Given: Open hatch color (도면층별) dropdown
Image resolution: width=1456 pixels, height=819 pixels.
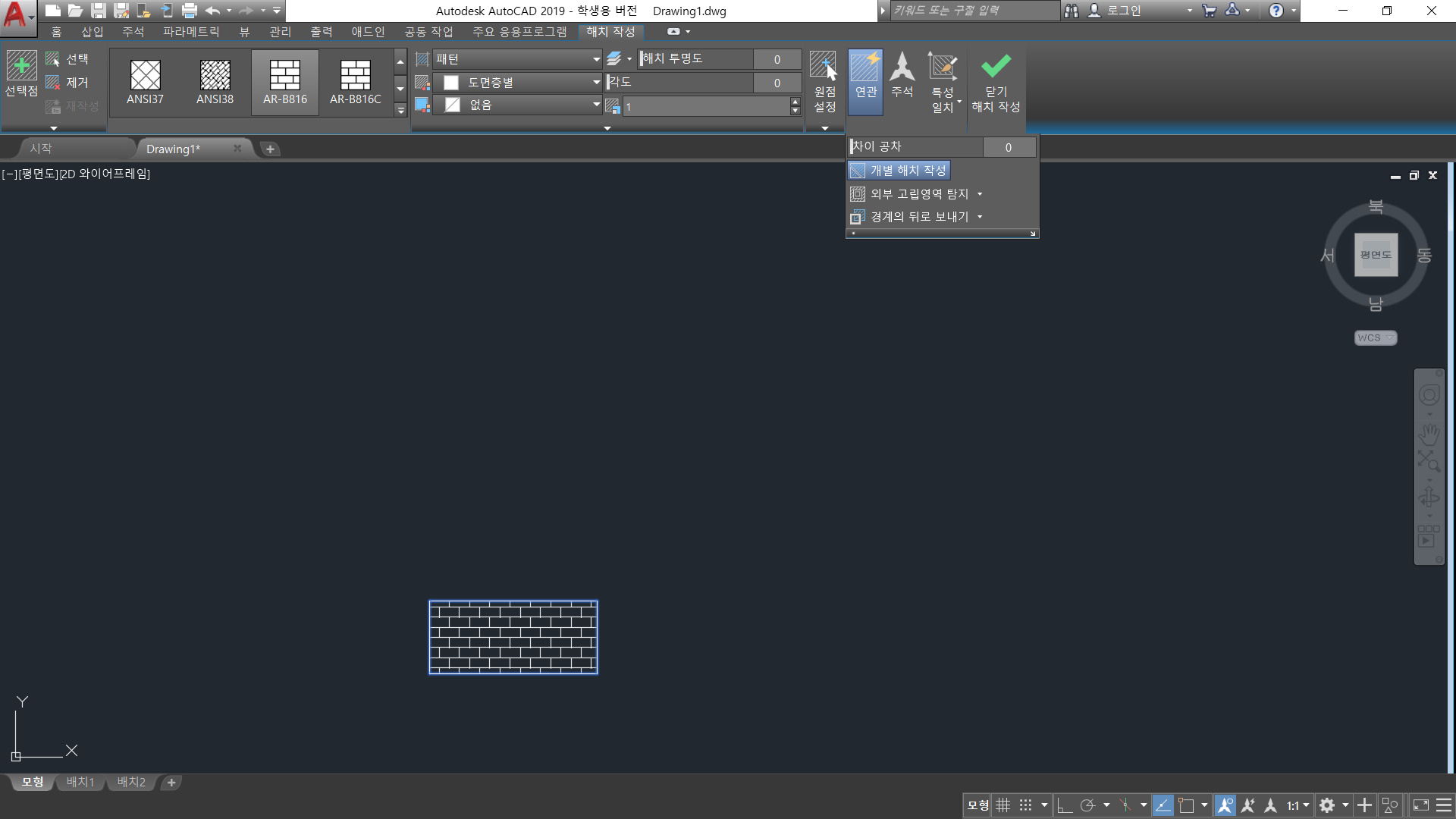Looking at the screenshot, I should (x=596, y=82).
